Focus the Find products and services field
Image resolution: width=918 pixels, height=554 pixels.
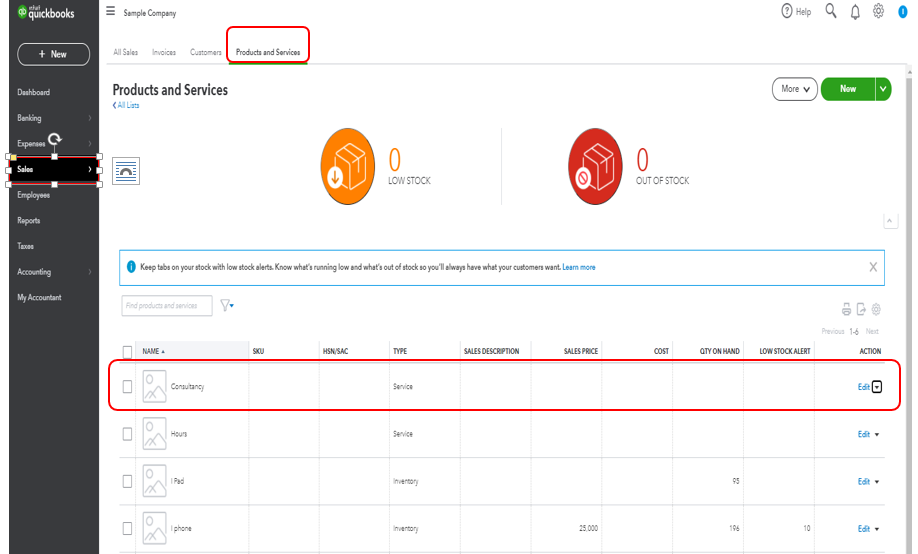point(167,305)
